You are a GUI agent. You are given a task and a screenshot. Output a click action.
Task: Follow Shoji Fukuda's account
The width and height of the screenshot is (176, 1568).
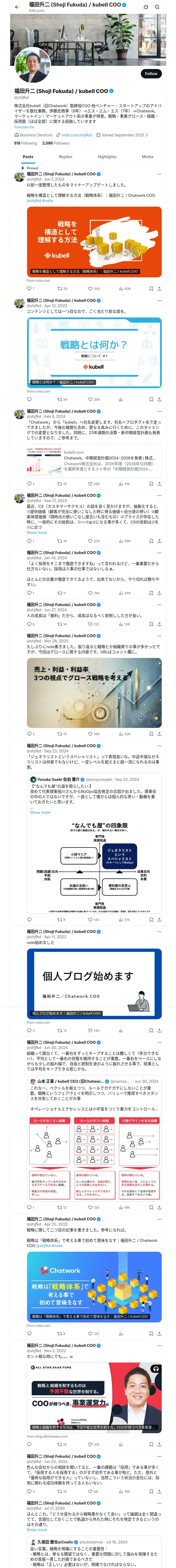click(151, 74)
